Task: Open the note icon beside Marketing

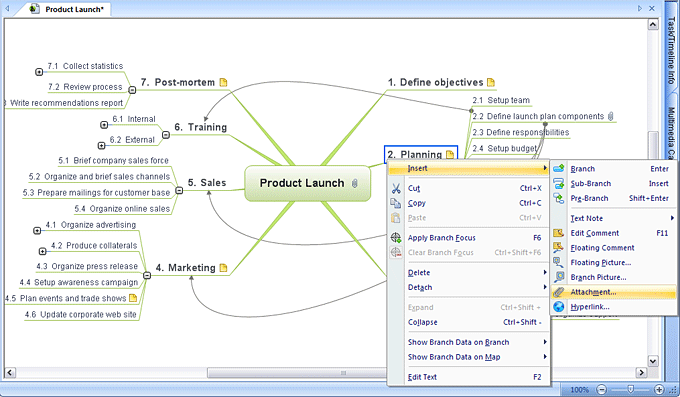Action: [223, 268]
